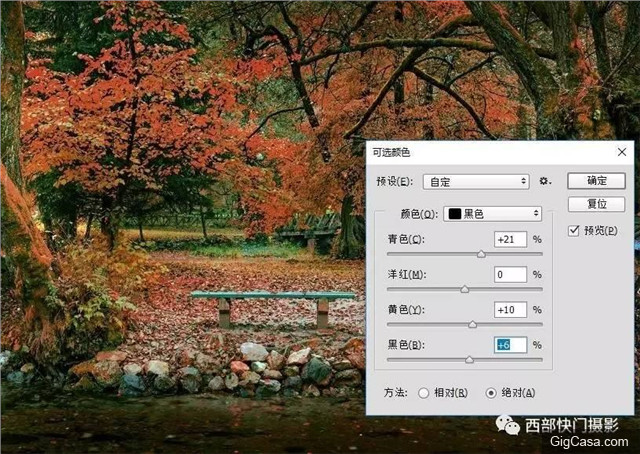This screenshot has height=454, width=640.
Task: Click the black color swatch in 颜色 dropdown
Action: click(454, 214)
